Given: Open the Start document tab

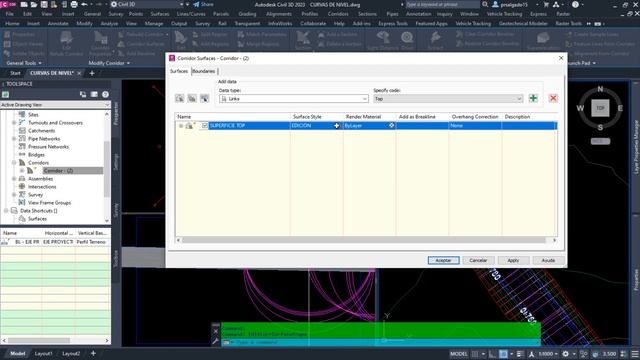Looking at the screenshot, I should pyautogui.click(x=15, y=73).
